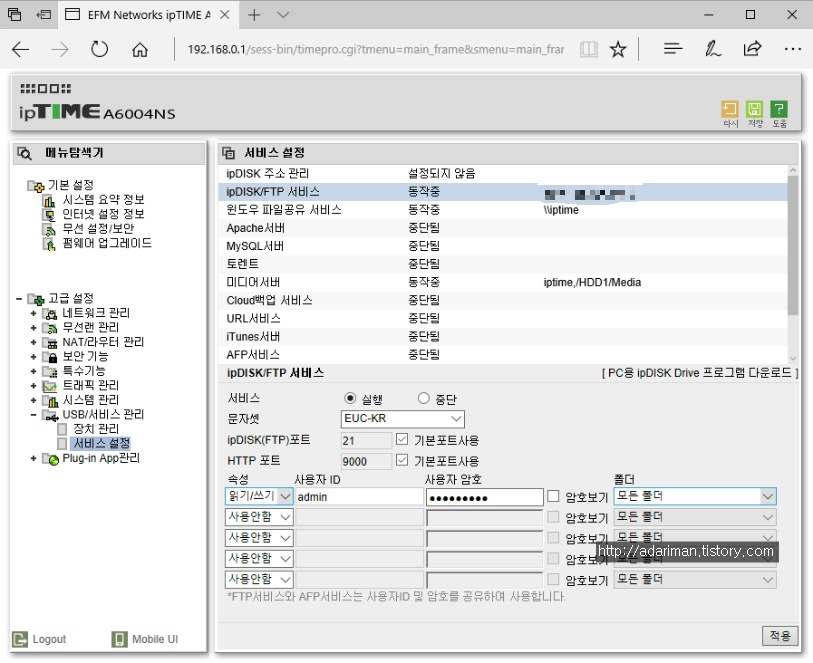The image size is (813, 663).
Task: Click the browser address bar URL
Action: (375, 49)
